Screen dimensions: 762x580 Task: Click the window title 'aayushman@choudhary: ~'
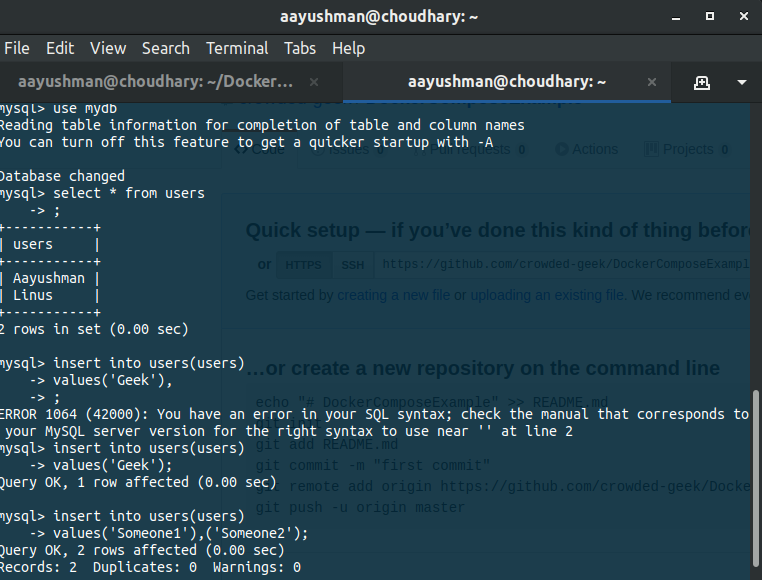(379, 17)
